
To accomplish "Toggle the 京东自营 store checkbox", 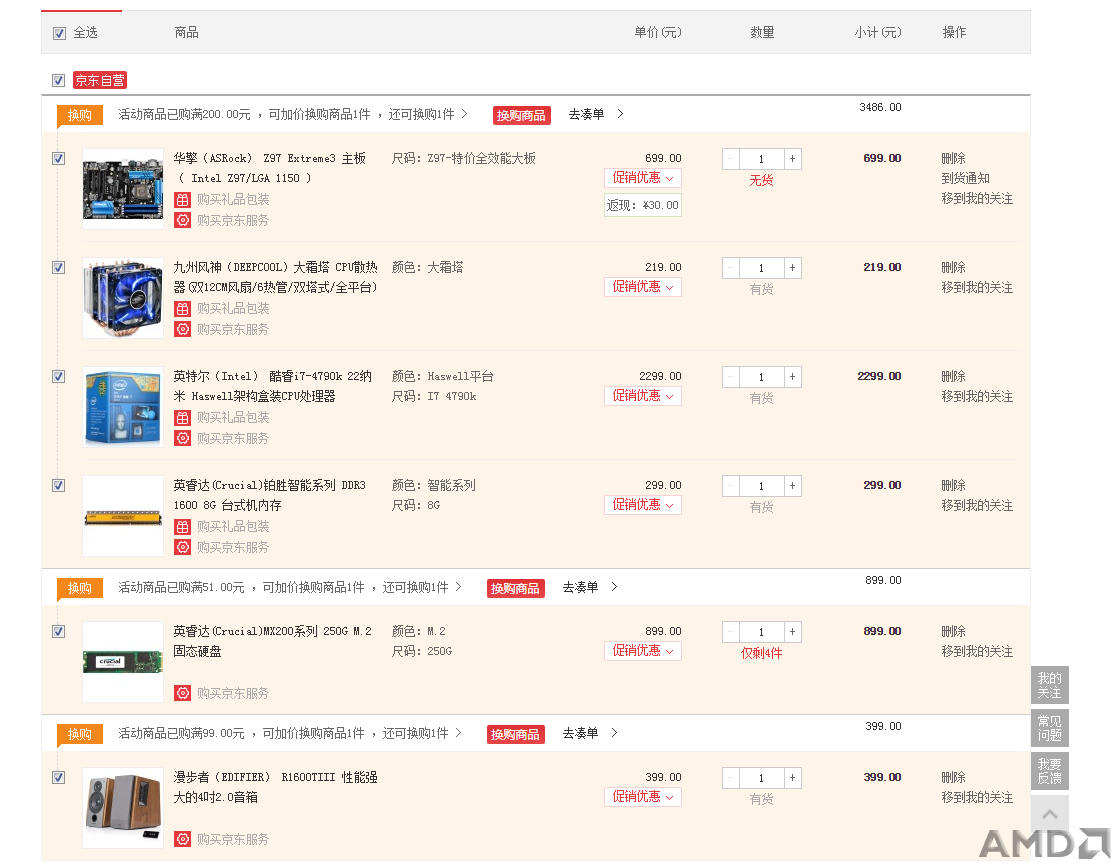I will coord(58,80).
